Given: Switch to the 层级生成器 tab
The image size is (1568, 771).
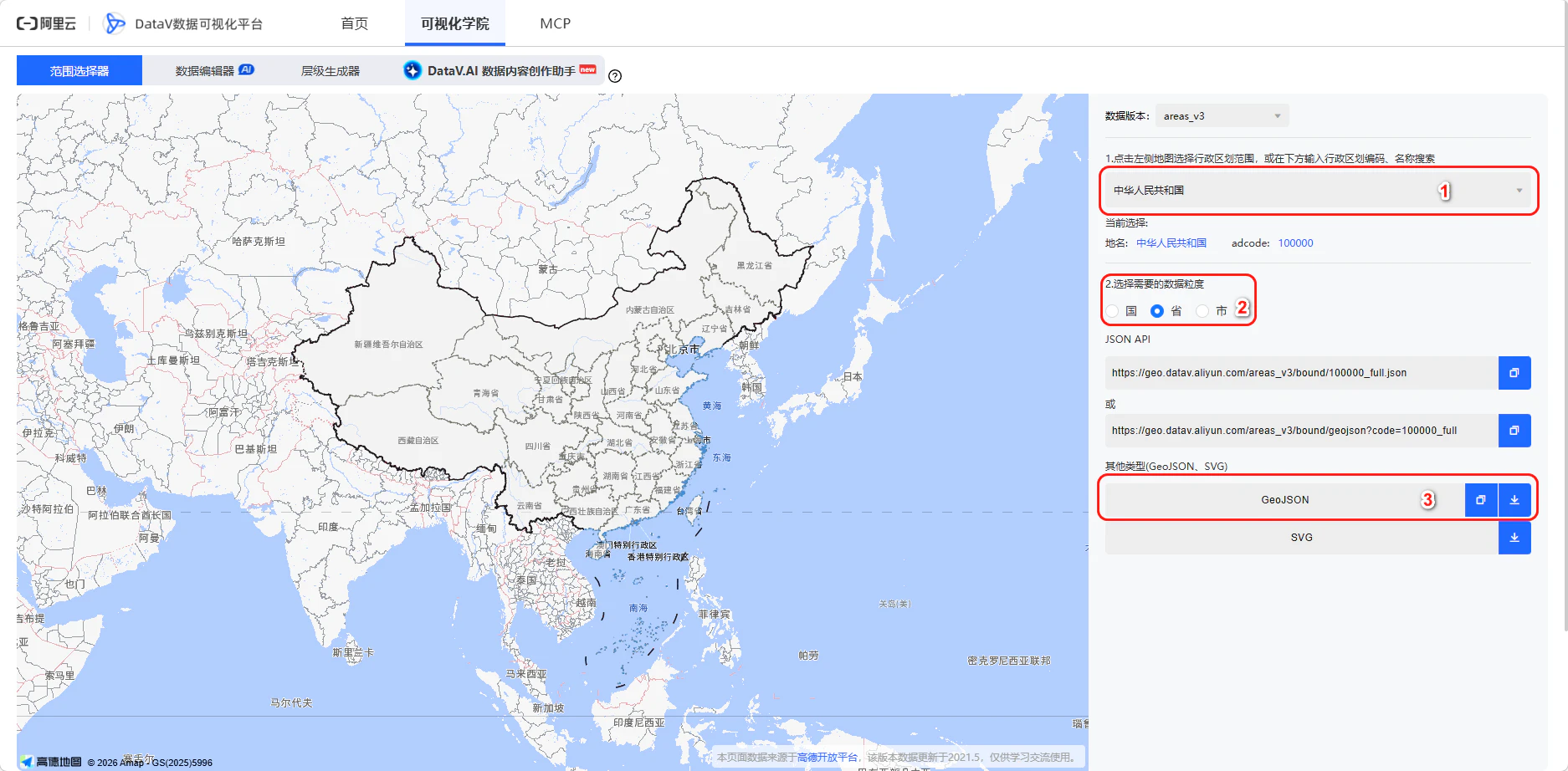Looking at the screenshot, I should pos(331,71).
